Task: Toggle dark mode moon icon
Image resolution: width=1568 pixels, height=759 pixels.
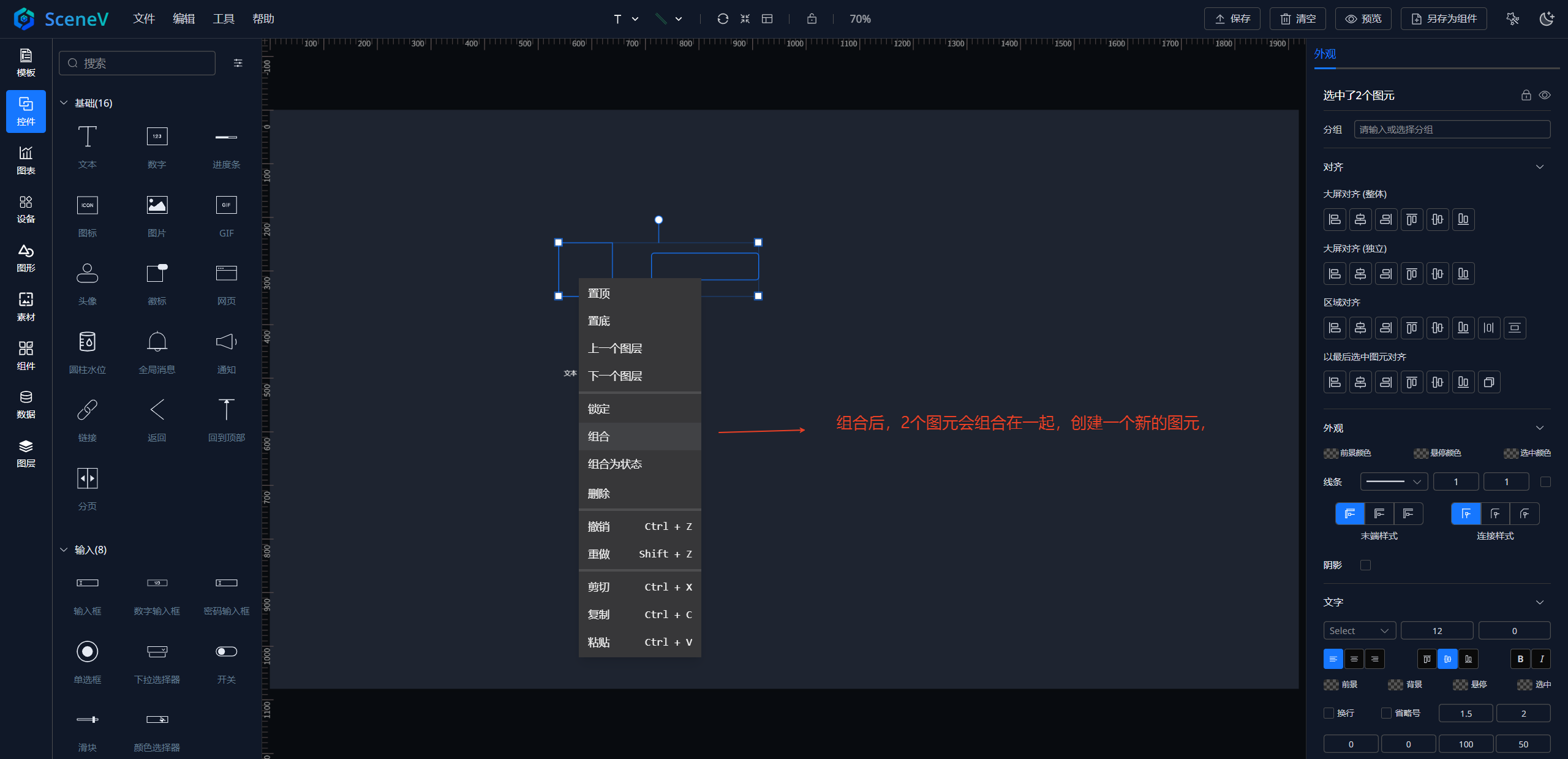Action: (1547, 19)
